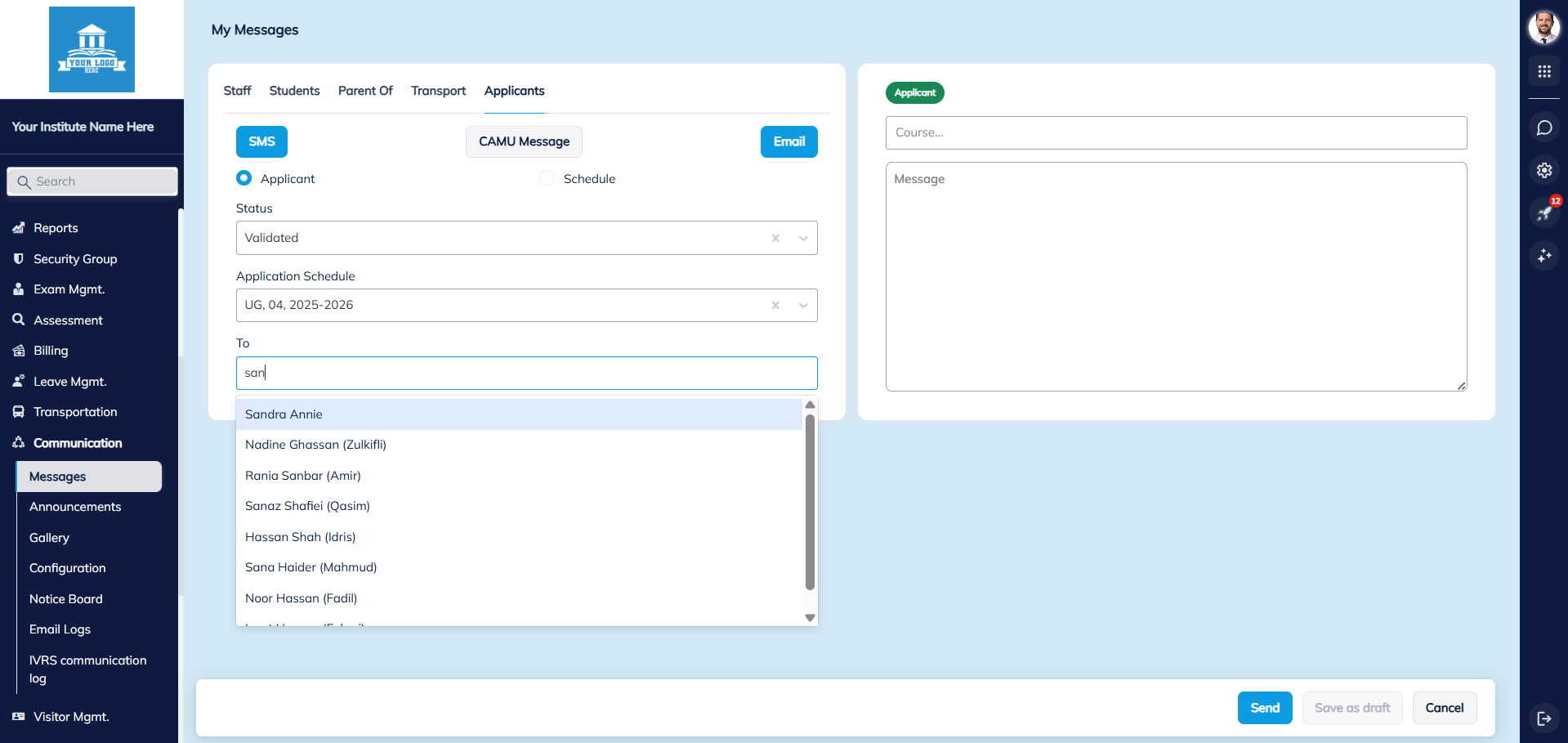
Task: Click the Send button
Action: (x=1265, y=708)
